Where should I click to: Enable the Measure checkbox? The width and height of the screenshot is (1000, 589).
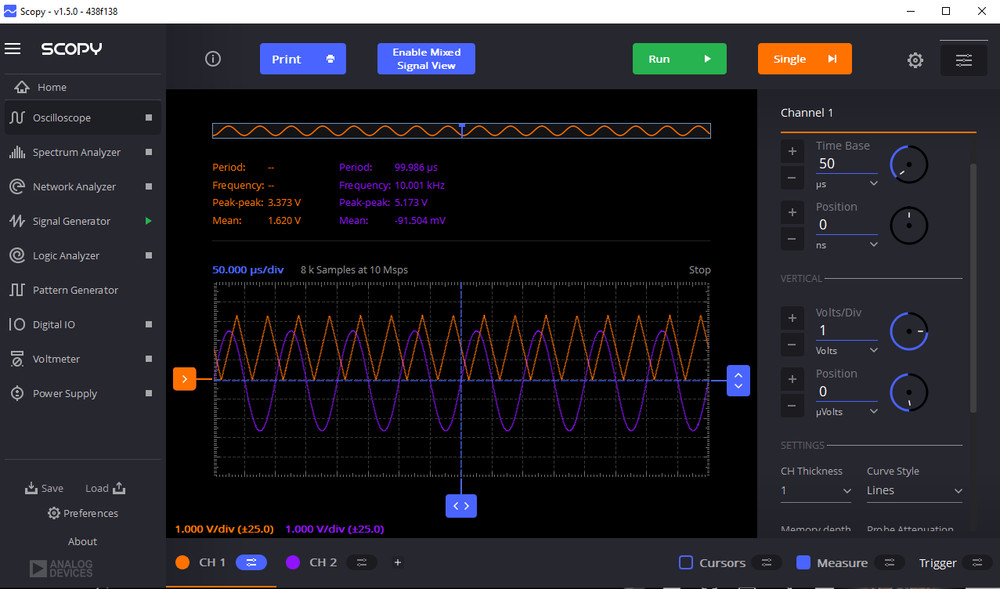click(803, 562)
